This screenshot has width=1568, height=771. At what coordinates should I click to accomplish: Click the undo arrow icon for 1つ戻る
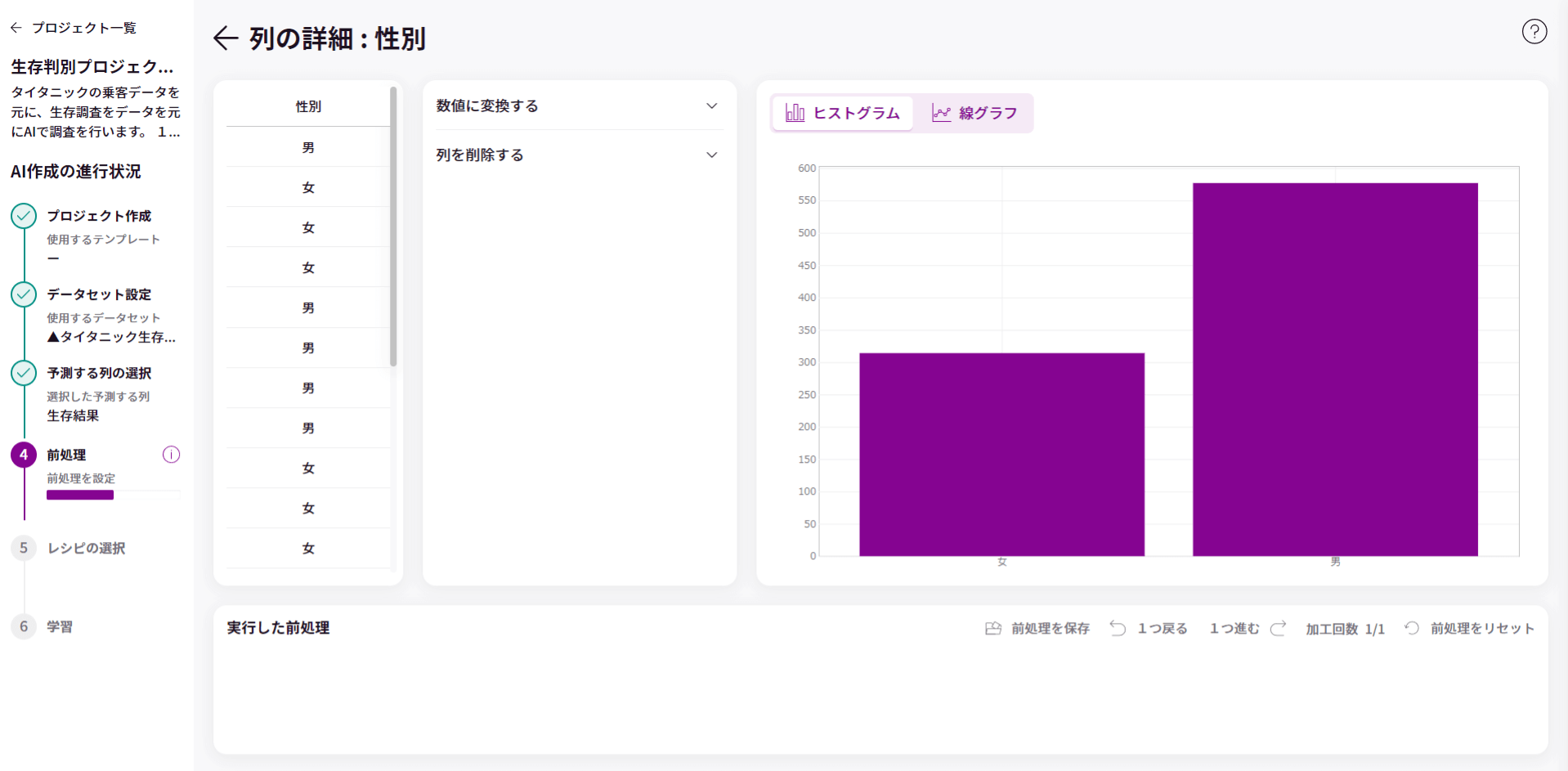coord(1118,628)
